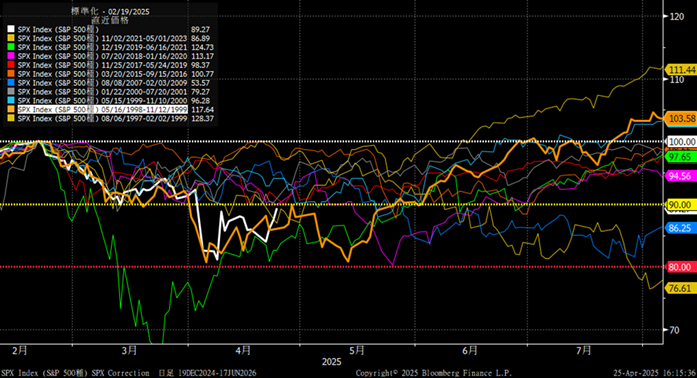Screen dimensions: 697x378
Task: Click the 76.61 price tag
Action: [680, 288]
